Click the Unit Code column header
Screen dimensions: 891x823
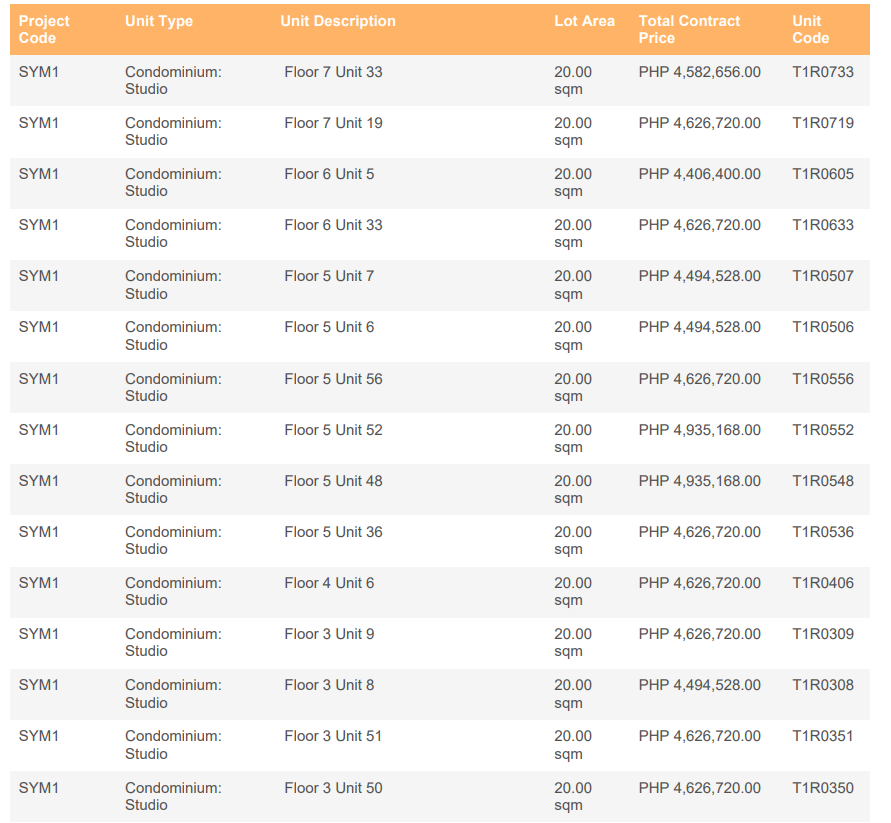tap(810, 29)
